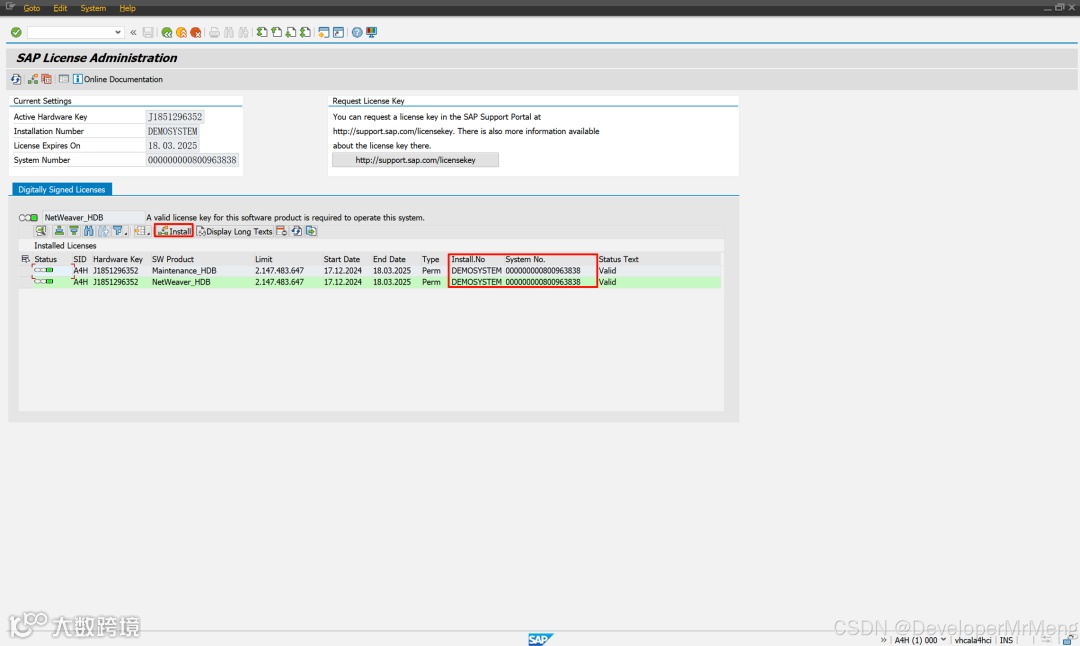Click the Find Next icon in the license toolbar

[103, 231]
